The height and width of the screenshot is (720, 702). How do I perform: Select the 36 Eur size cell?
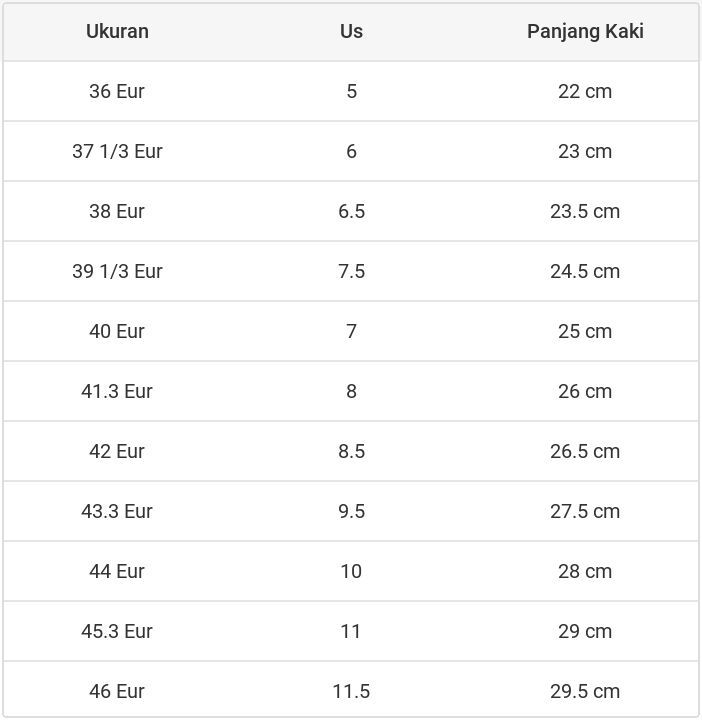pyautogui.click(x=117, y=91)
